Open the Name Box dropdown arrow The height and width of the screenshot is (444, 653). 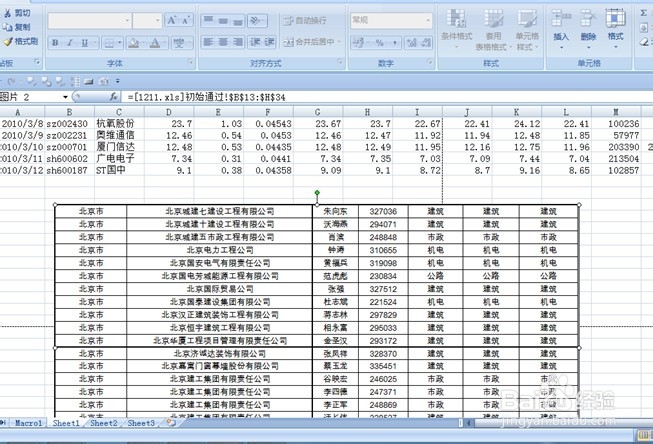pos(65,97)
